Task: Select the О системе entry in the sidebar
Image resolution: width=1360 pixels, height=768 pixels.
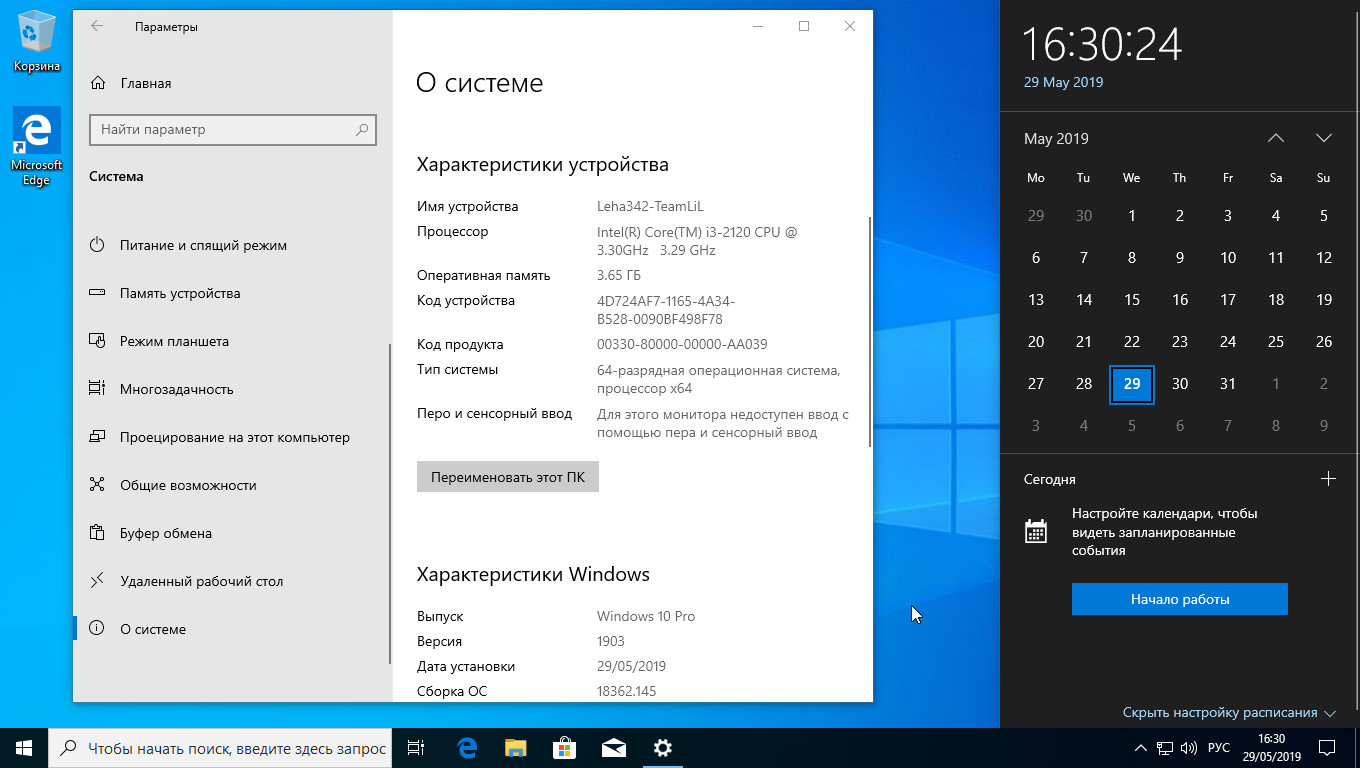Action: (x=232, y=629)
